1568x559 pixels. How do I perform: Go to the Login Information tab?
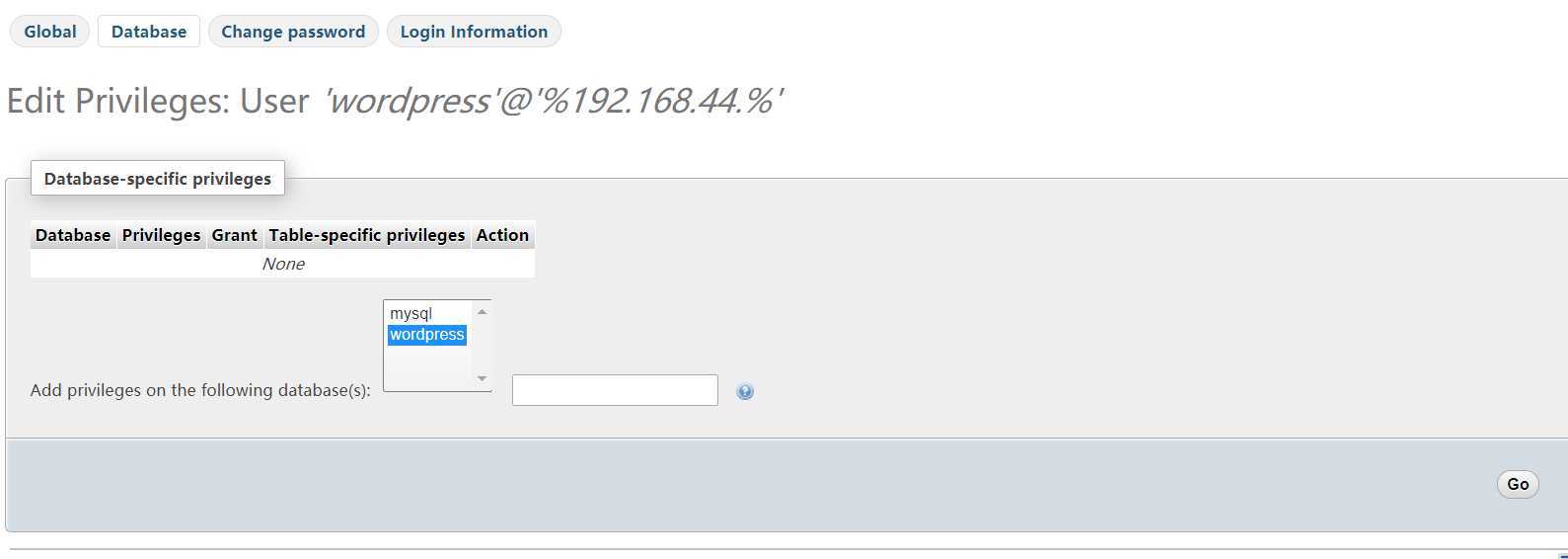coord(474,32)
